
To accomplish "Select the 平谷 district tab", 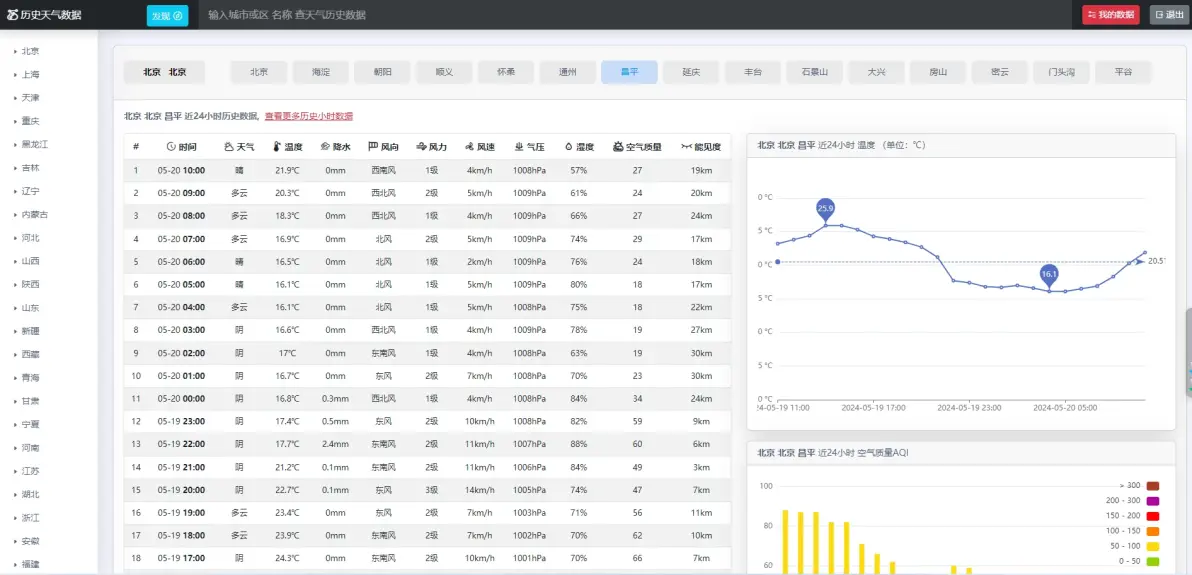I will 1123,72.
